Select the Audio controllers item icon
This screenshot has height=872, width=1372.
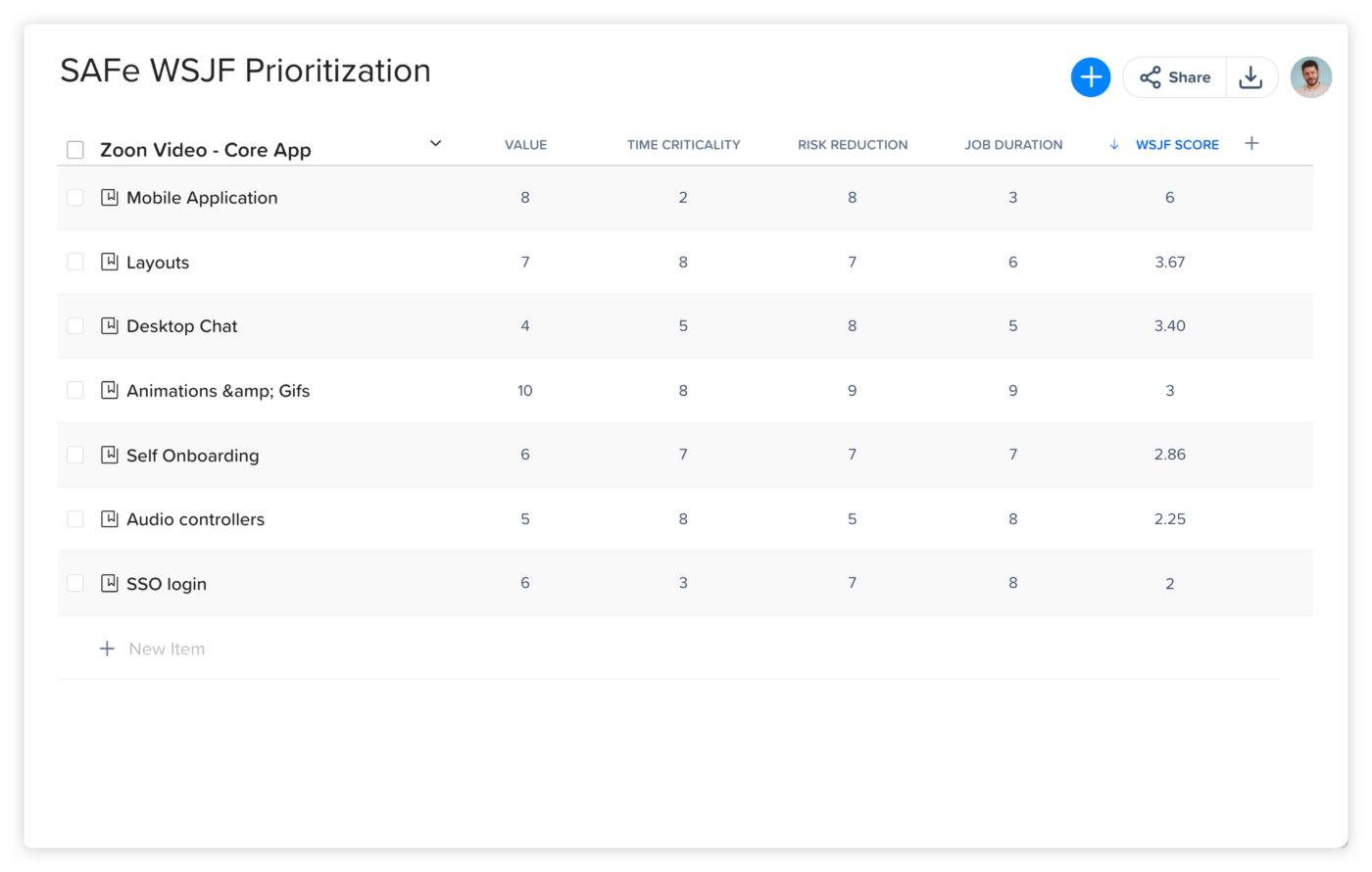point(109,518)
